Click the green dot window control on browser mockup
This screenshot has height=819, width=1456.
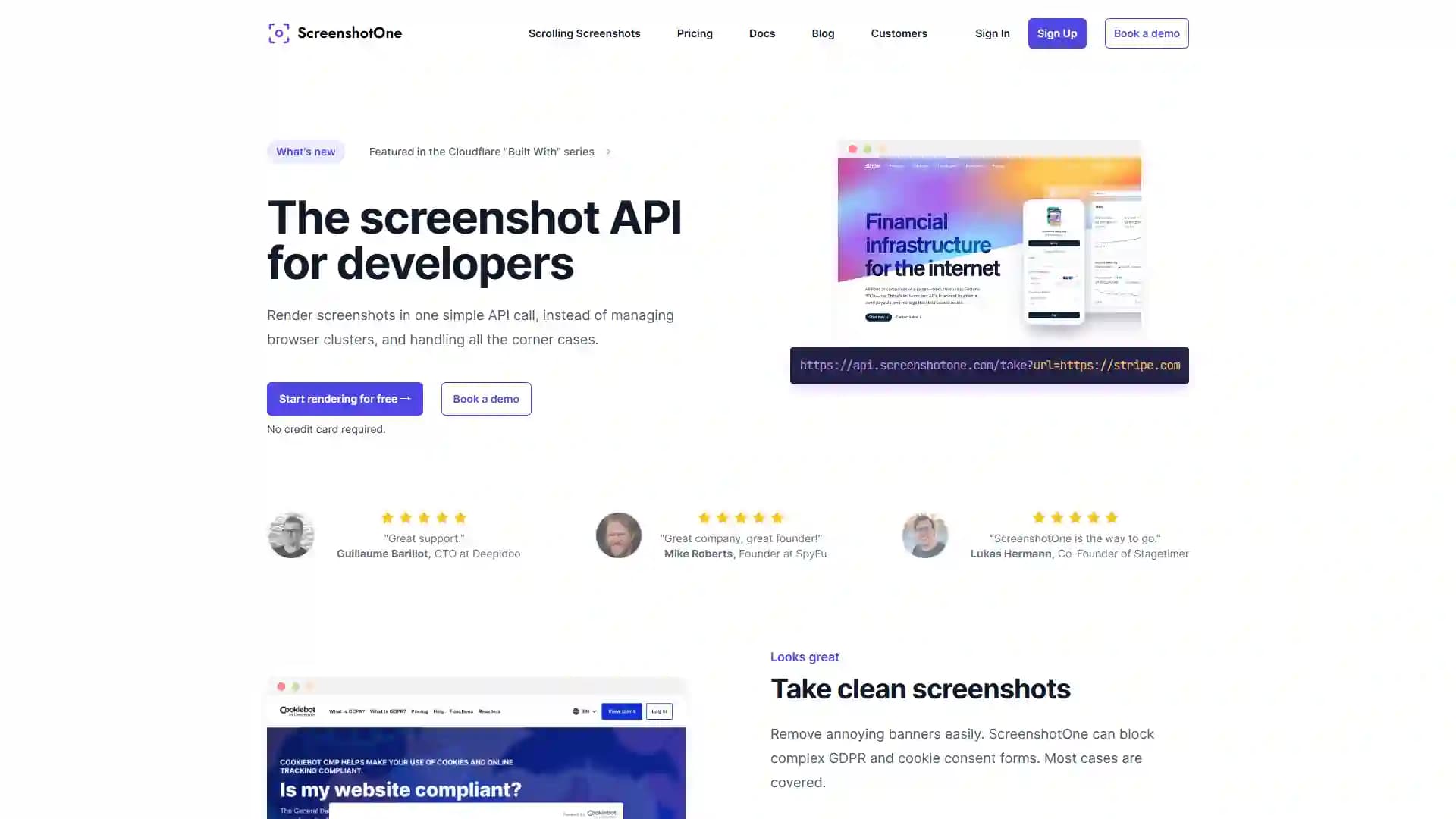coord(865,149)
